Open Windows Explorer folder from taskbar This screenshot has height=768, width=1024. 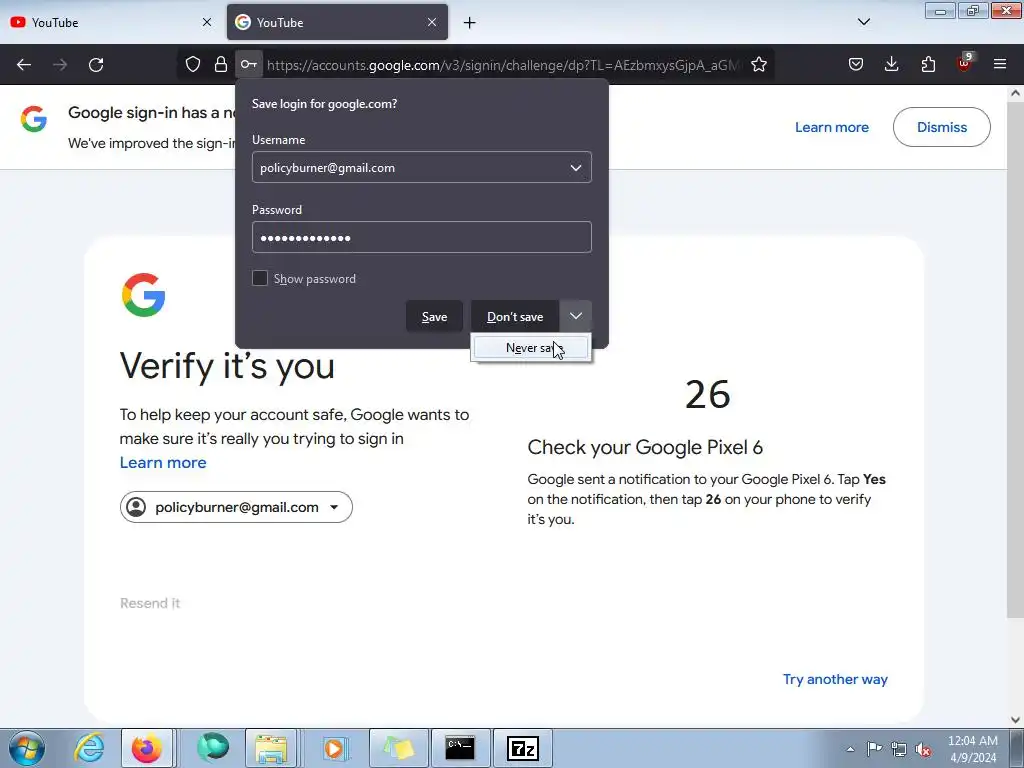coord(272,748)
